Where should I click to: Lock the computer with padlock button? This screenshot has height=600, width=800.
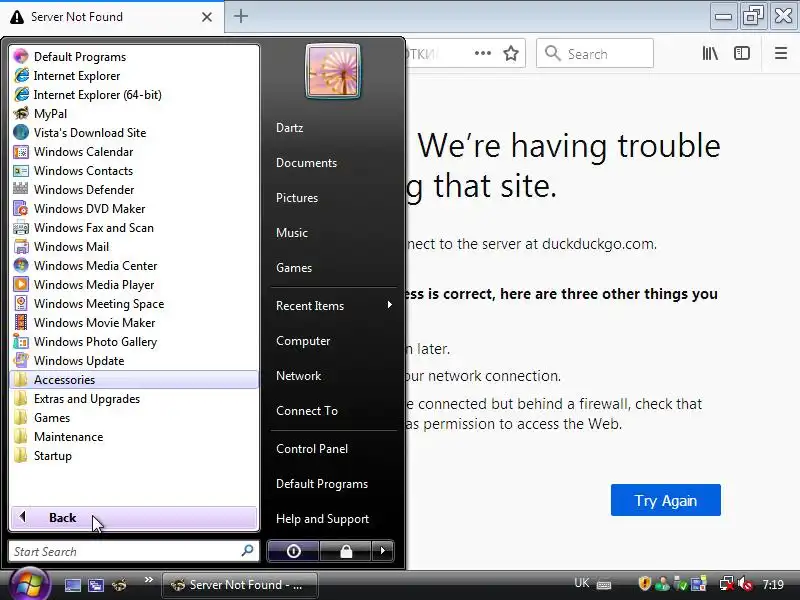[x=346, y=551]
